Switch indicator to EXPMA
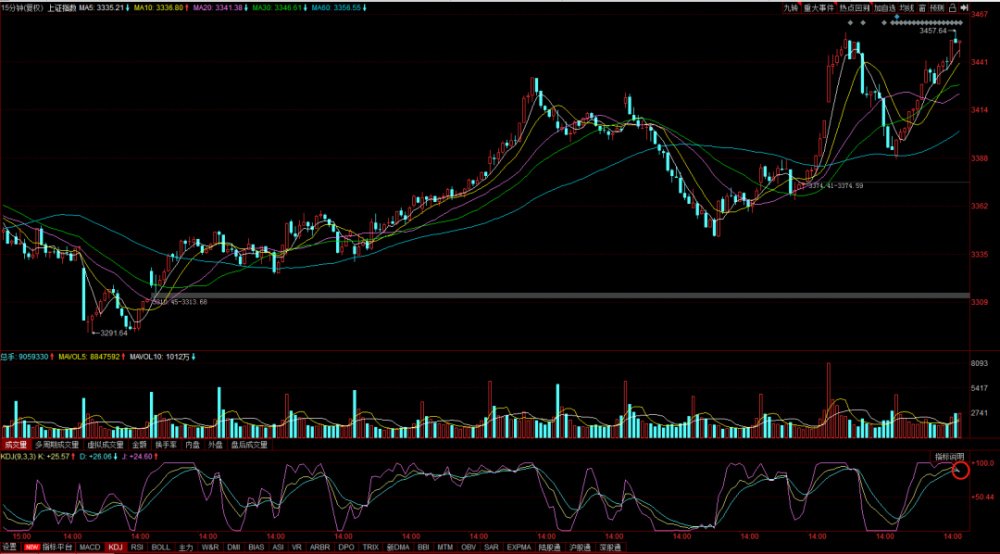This screenshot has height=554, width=1000. tap(519, 547)
